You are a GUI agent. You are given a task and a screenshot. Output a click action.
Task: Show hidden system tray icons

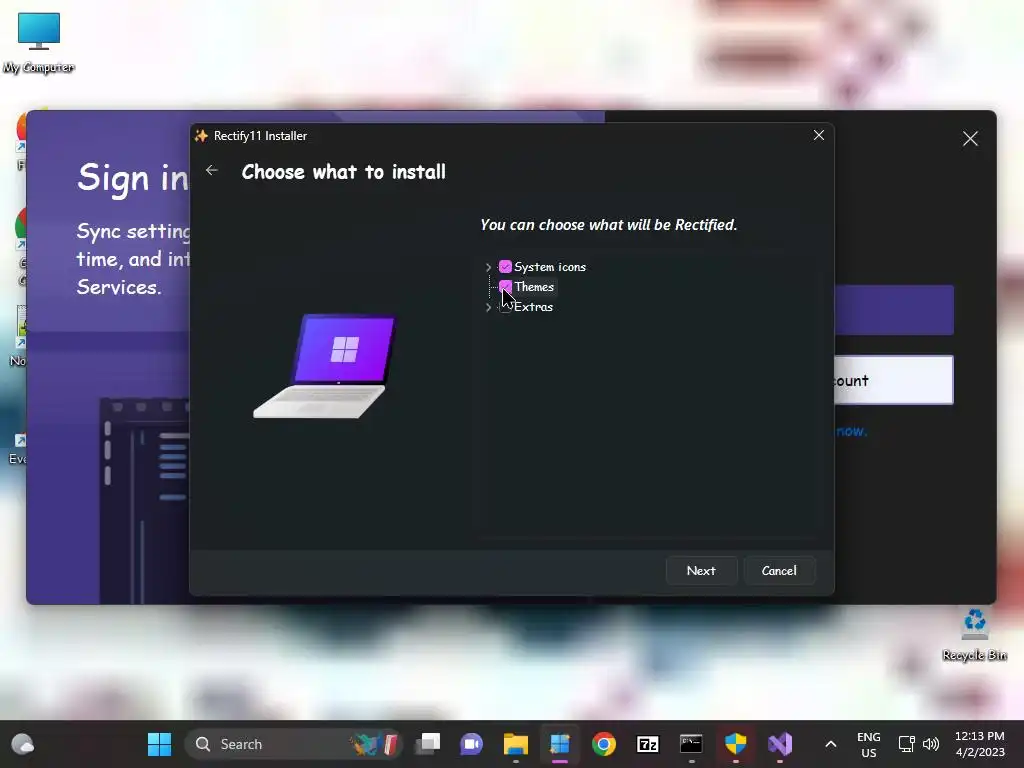click(x=831, y=744)
